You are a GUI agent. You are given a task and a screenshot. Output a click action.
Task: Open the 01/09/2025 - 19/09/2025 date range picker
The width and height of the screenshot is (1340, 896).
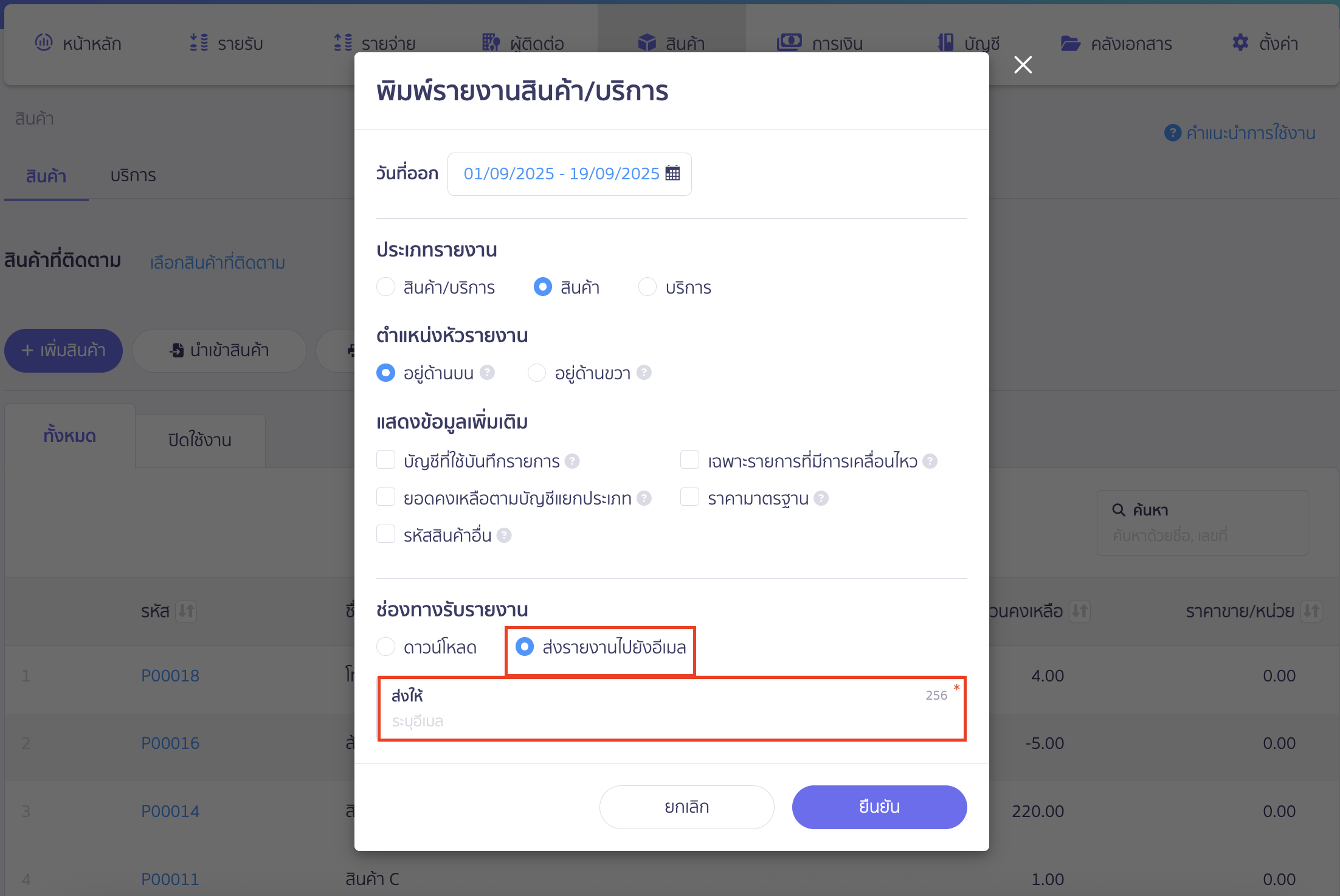[x=561, y=173]
